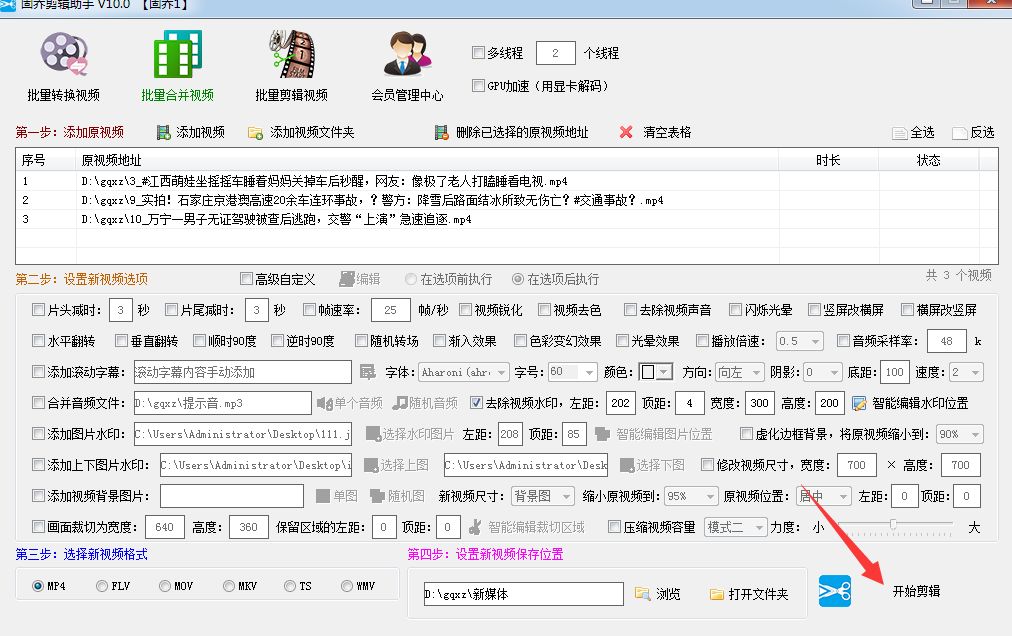Viewport: 1012px width, 636px height.
Task: Click 智能编辑水印位置 icon
Action: [x=859, y=404]
